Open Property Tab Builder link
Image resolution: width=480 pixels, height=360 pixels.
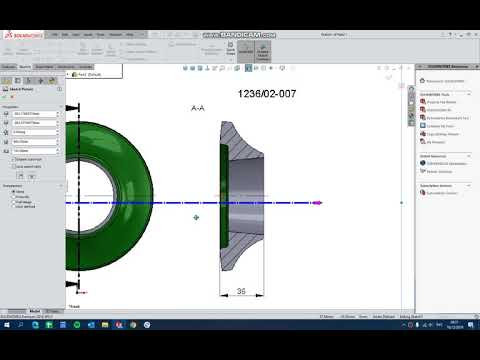pos(438,102)
